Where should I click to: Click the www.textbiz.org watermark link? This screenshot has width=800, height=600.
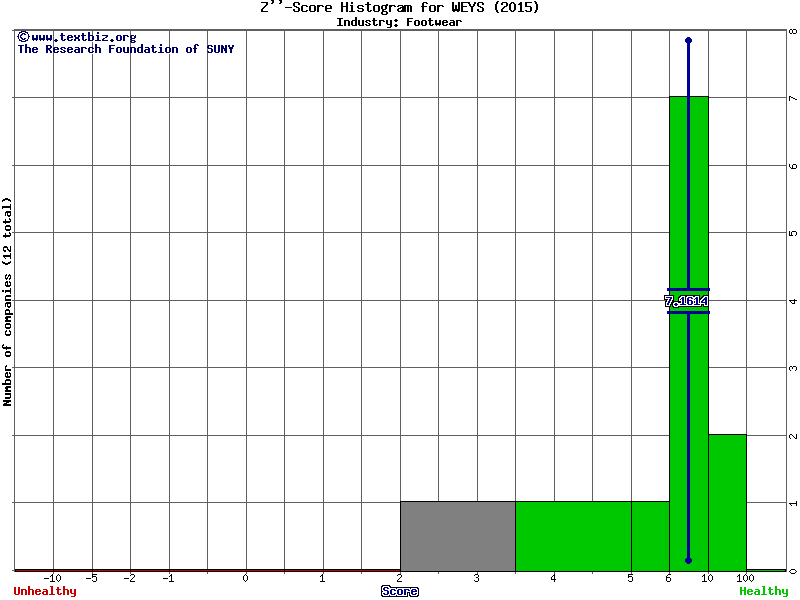pyautogui.click(x=83, y=37)
